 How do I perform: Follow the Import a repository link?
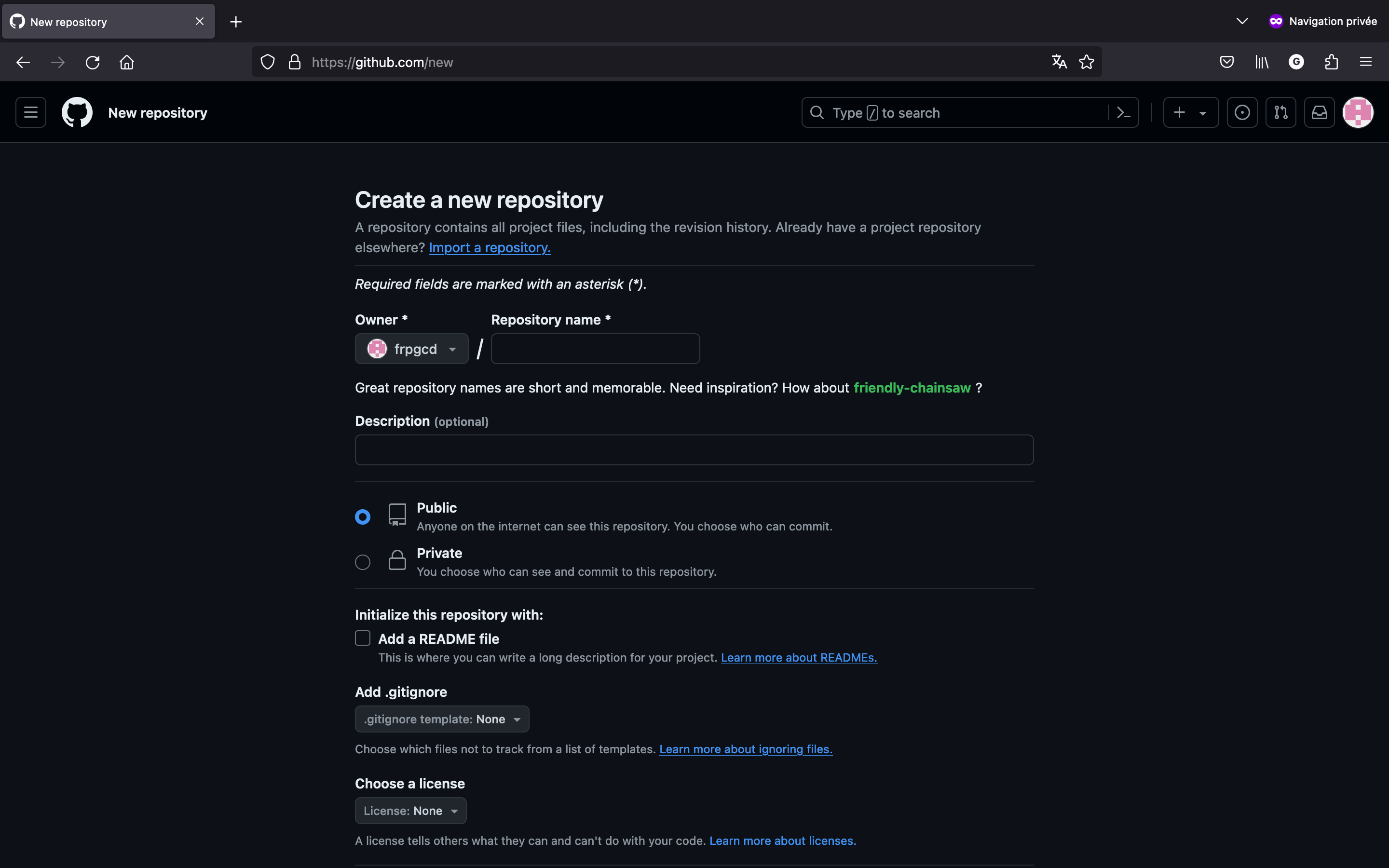click(490, 247)
